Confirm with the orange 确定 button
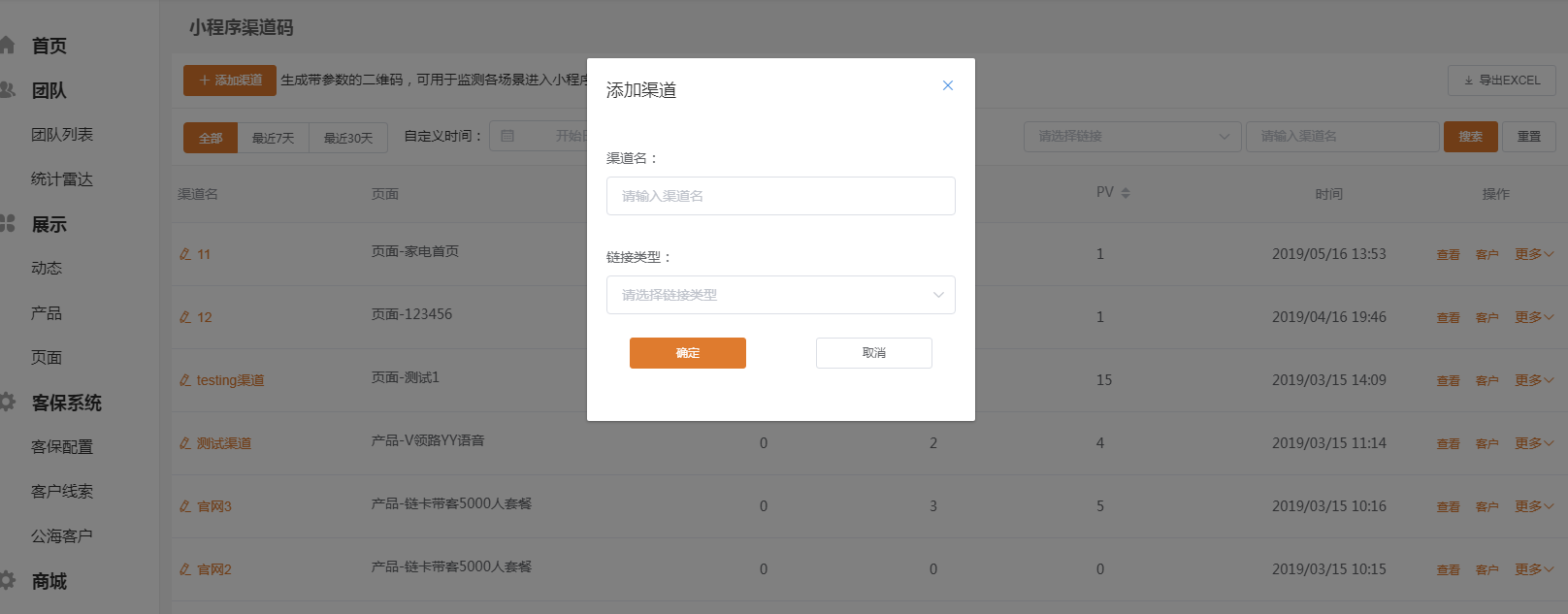 (687, 353)
